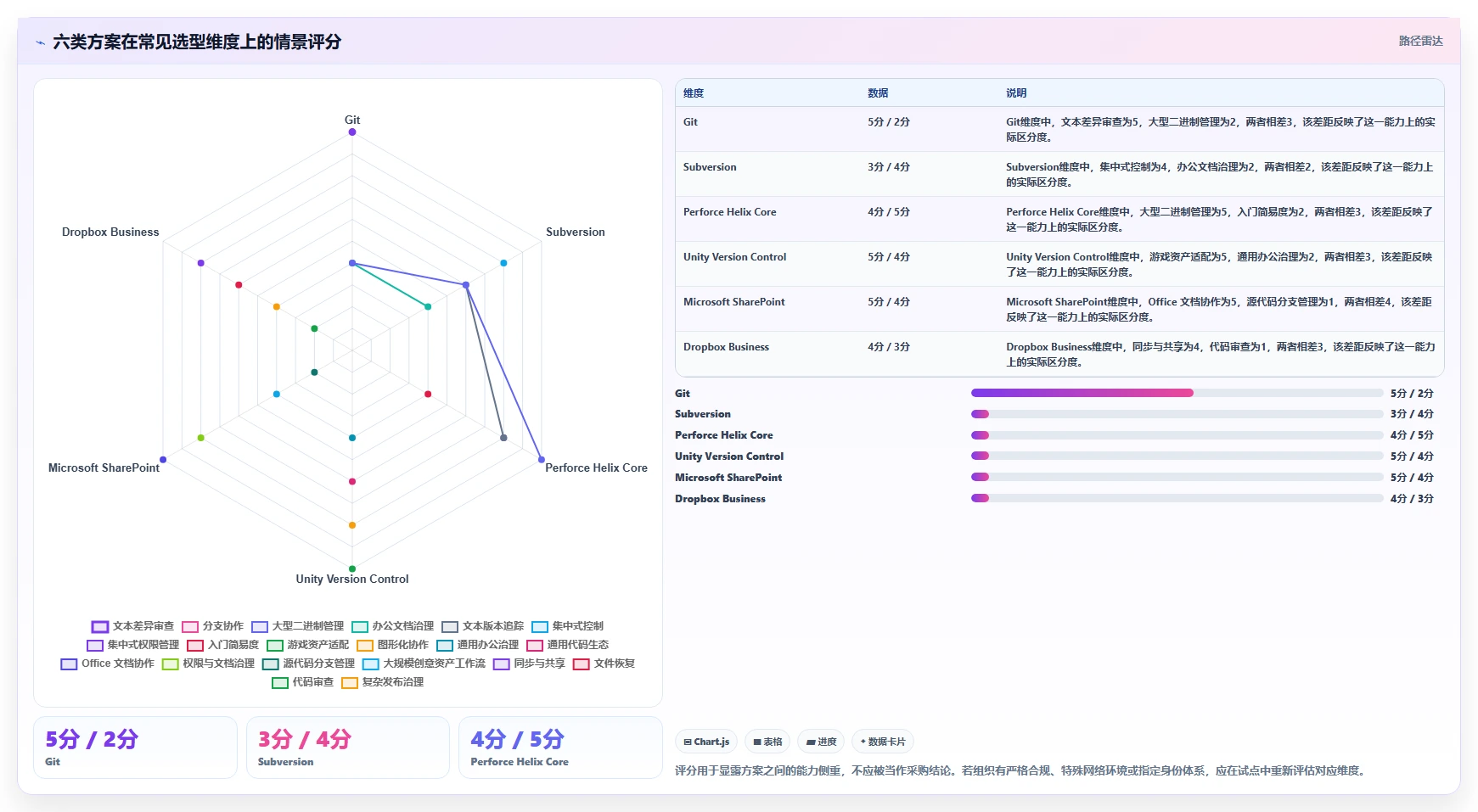Click the Subversion axis label on radar chart
Viewport: 1478px width, 812px height.
click(x=576, y=232)
